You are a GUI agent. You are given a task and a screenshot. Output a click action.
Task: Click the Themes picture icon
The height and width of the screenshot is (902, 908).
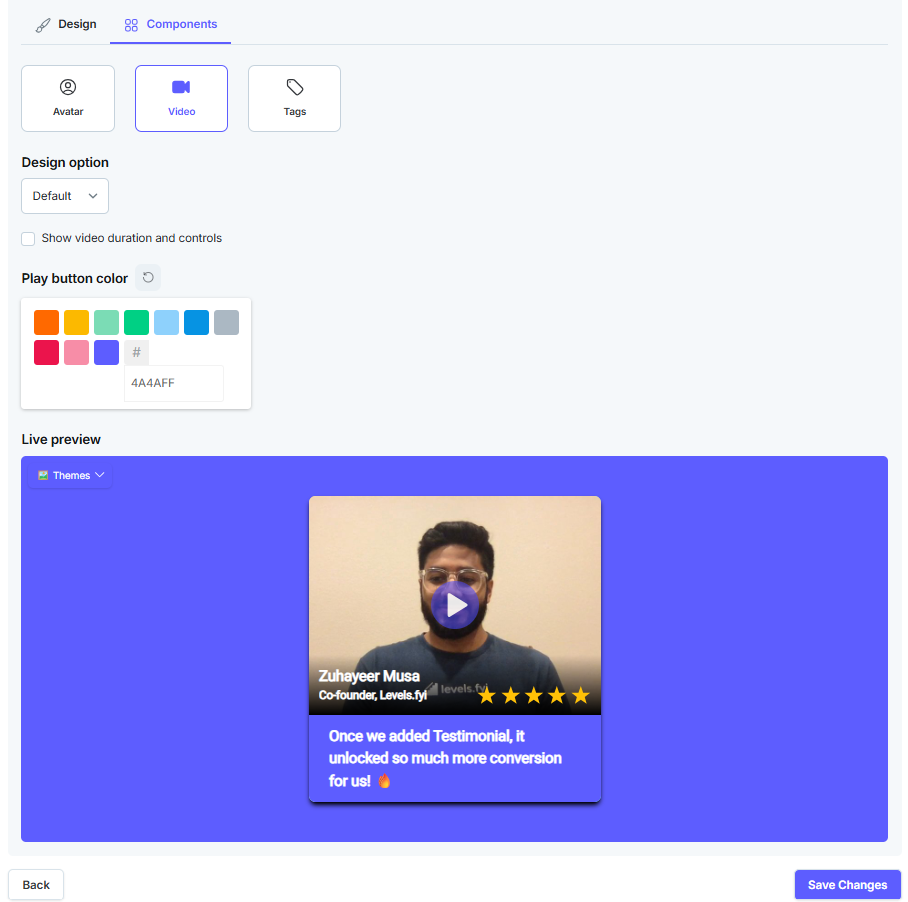43,475
